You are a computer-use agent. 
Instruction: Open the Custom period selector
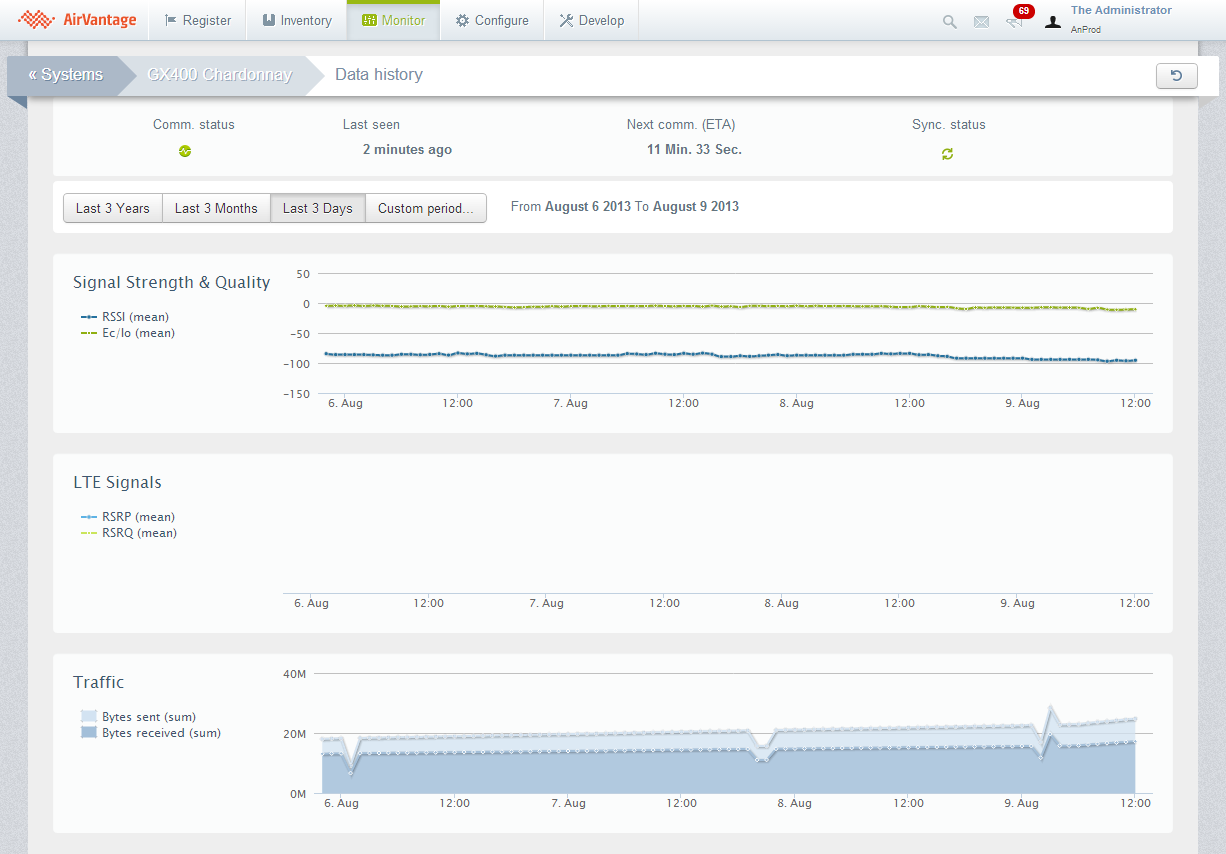[x=425, y=208]
